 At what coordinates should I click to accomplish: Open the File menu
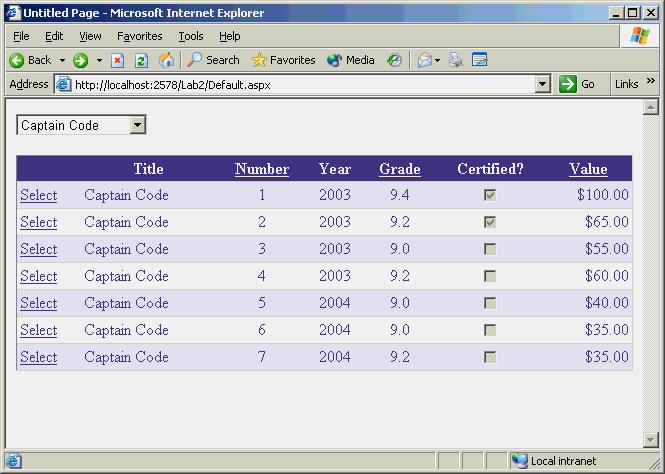[x=21, y=36]
